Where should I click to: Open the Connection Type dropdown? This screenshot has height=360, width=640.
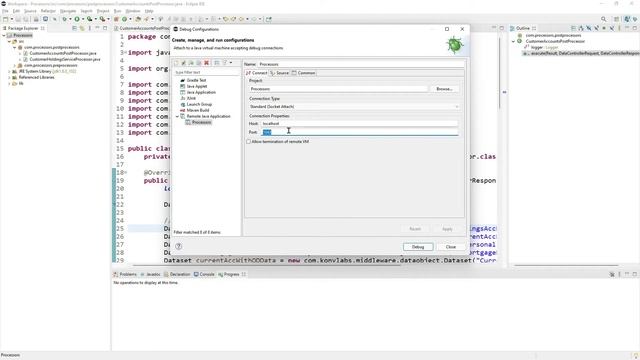(354, 107)
